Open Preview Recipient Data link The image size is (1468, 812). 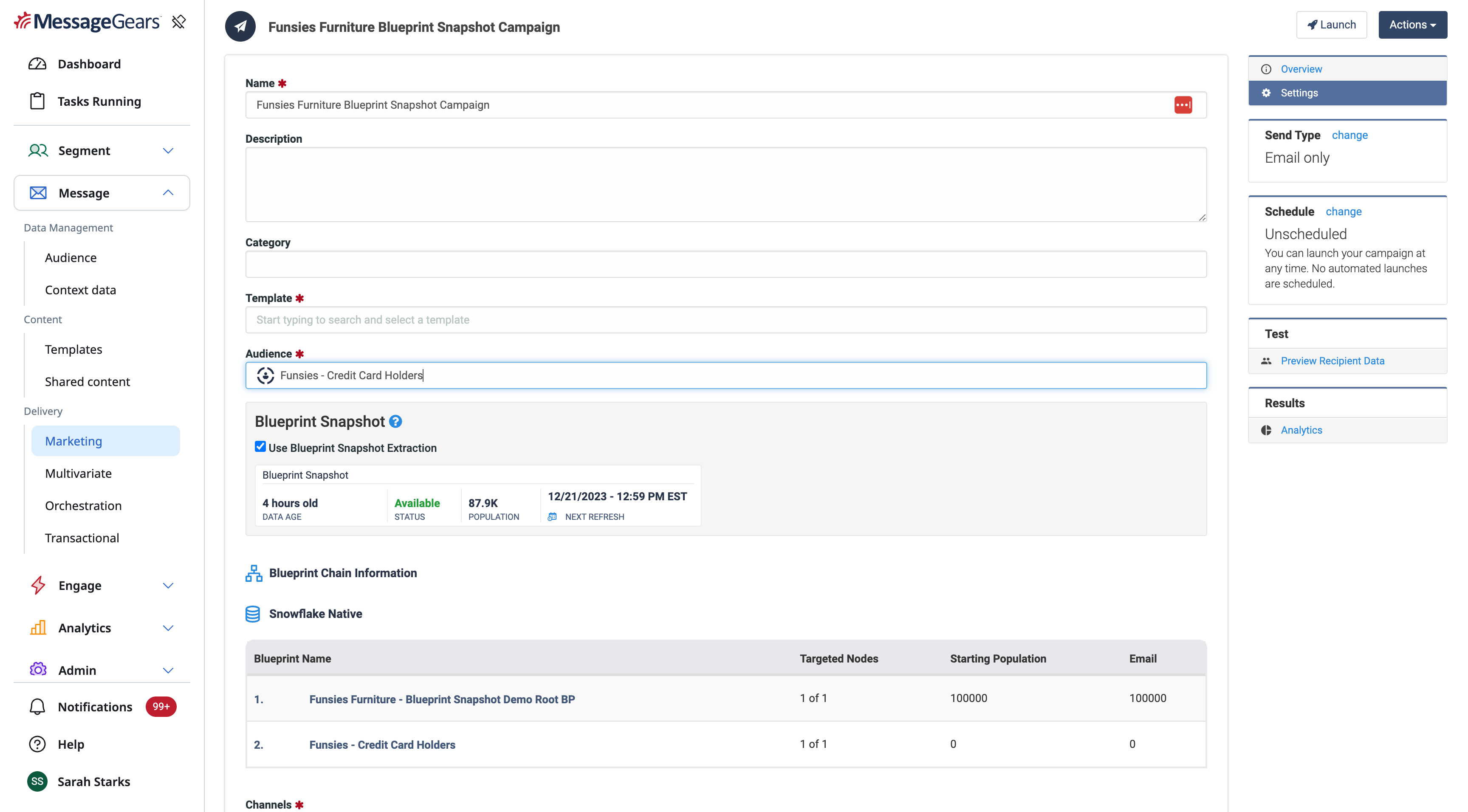(1332, 361)
